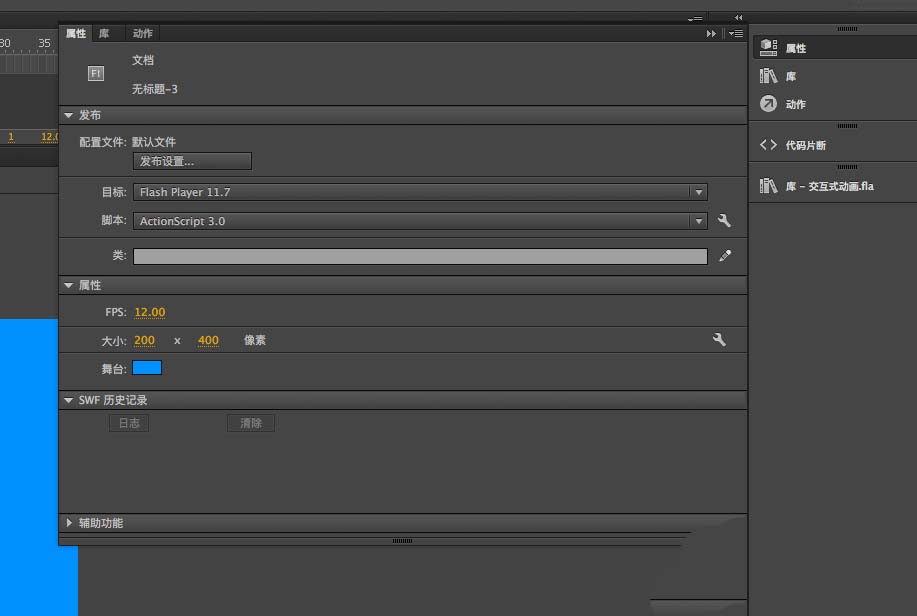Click the 像素 unit label

[x=255, y=340]
